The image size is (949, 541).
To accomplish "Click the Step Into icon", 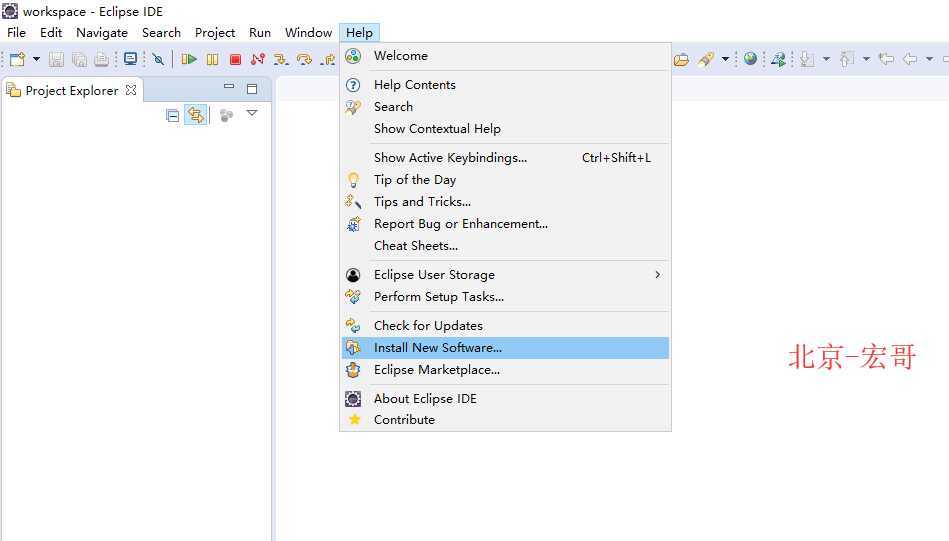I will (x=280, y=59).
